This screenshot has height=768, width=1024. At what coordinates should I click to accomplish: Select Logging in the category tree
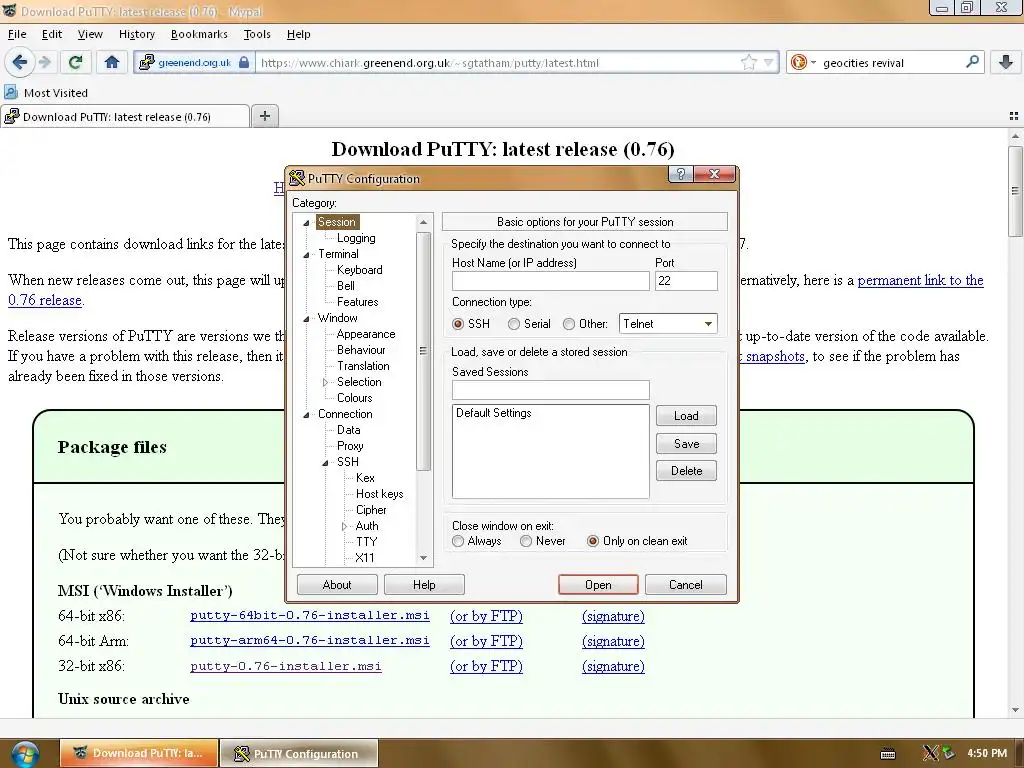pos(356,238)
